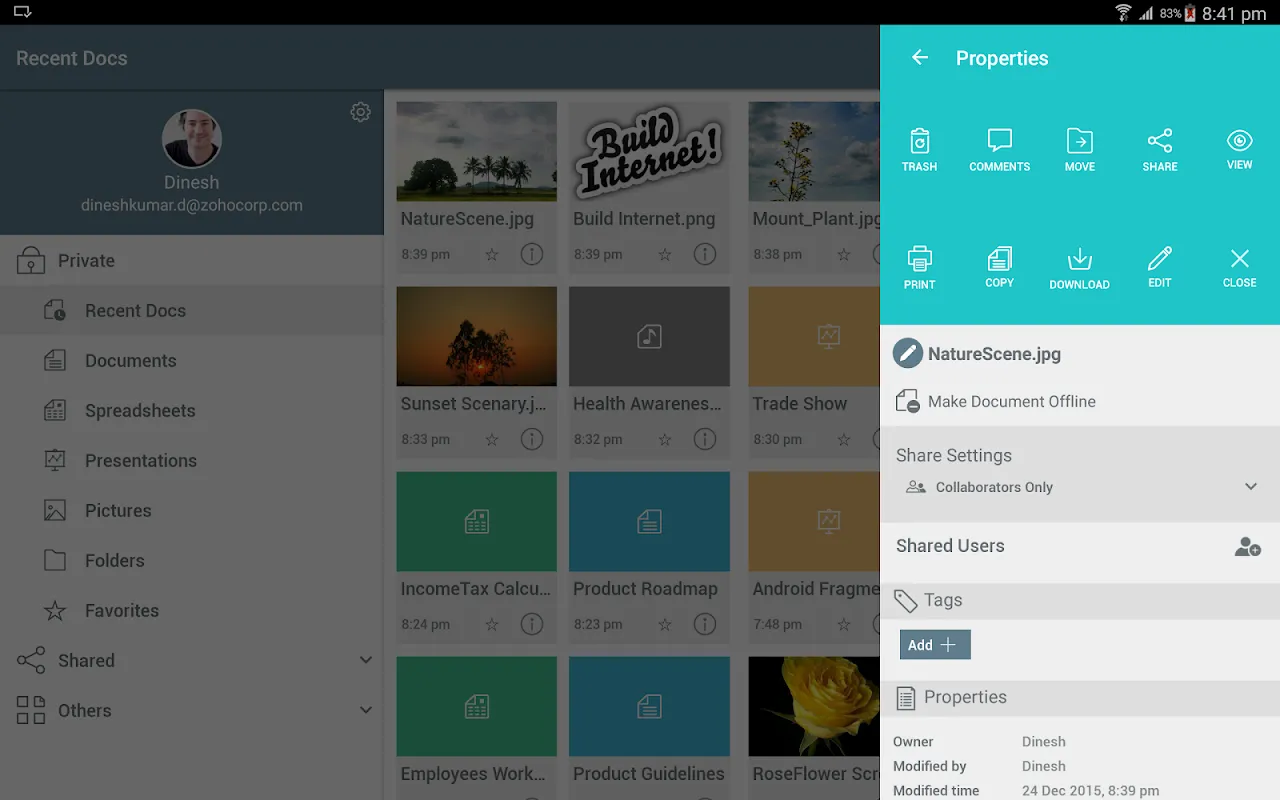1280x800 pixels.
Task: Click the Add tag button
Action: tap(934, 645)
